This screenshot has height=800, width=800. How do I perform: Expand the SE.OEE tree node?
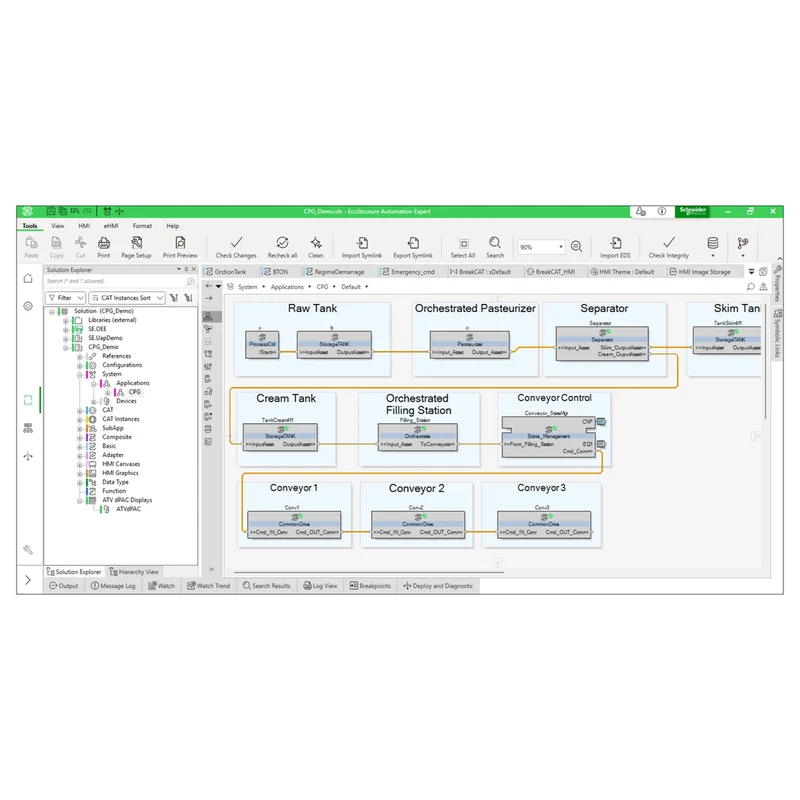[65, 330]
